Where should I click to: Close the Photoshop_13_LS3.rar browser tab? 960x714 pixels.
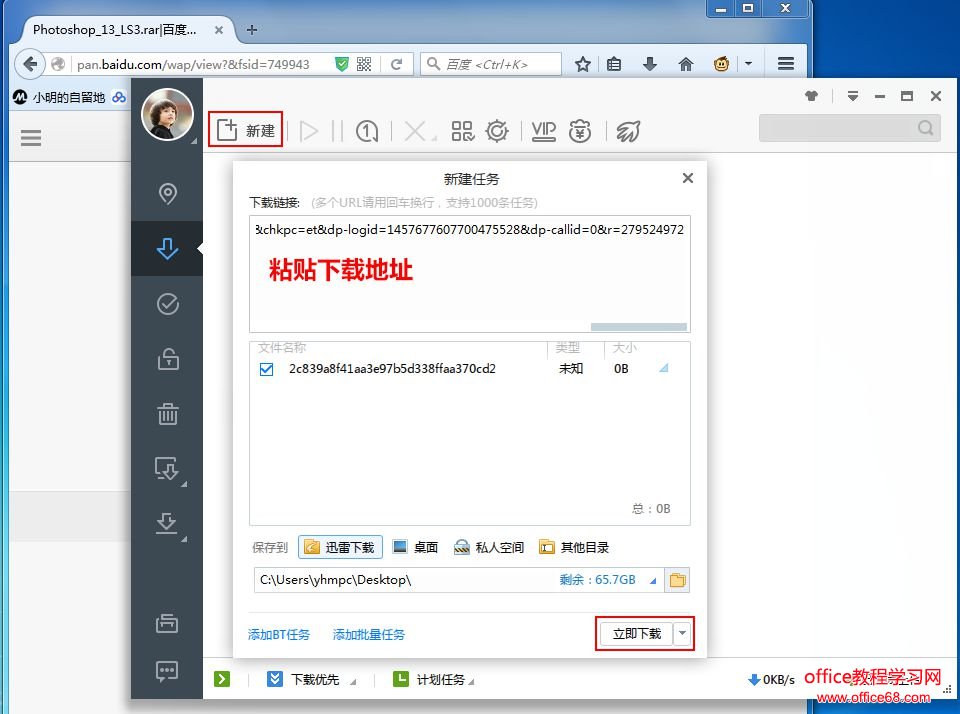tap(219, 29)
